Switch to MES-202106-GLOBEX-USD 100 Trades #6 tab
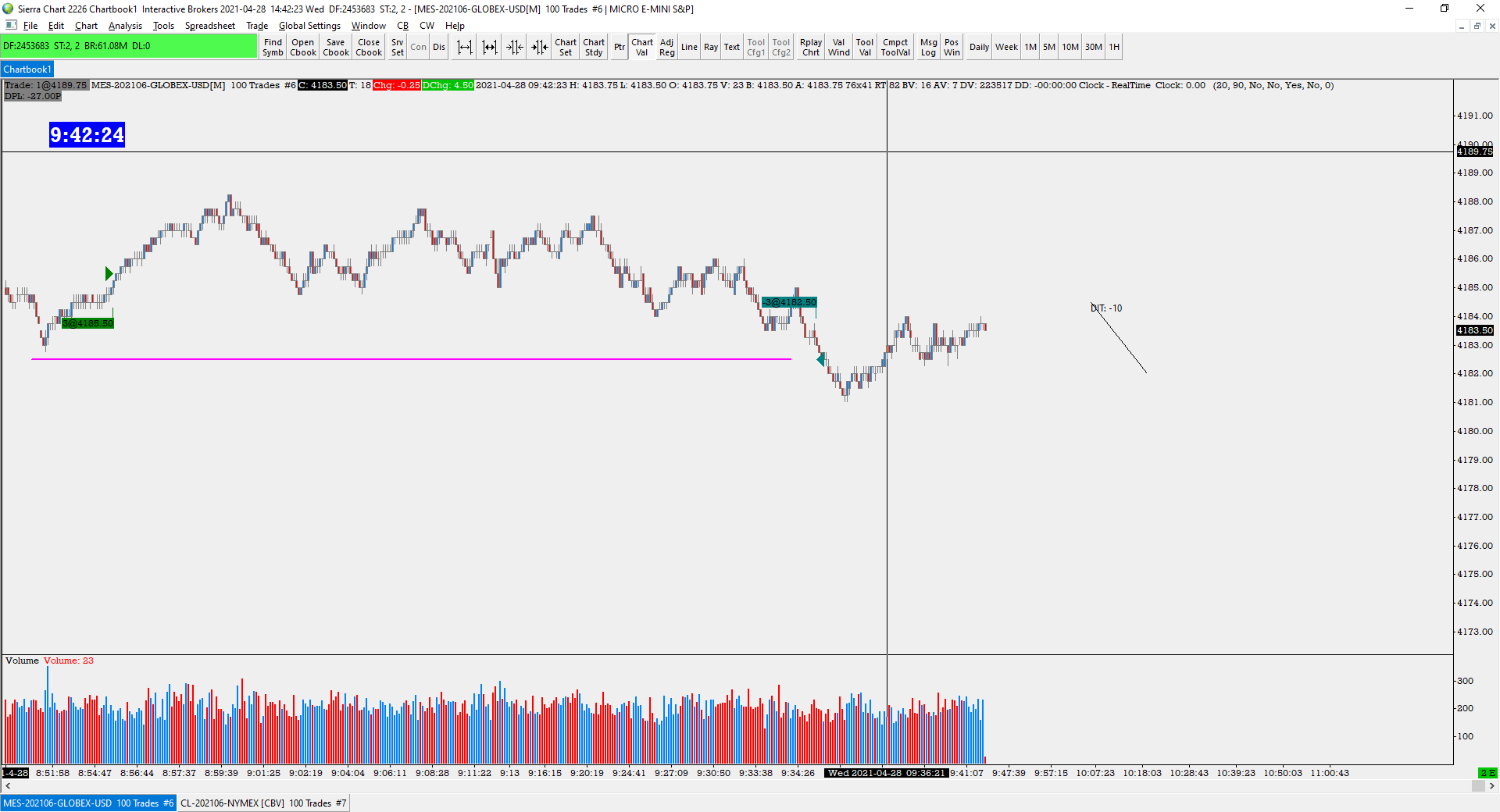This screenshot has height=812, width=1500. [88, 803]
